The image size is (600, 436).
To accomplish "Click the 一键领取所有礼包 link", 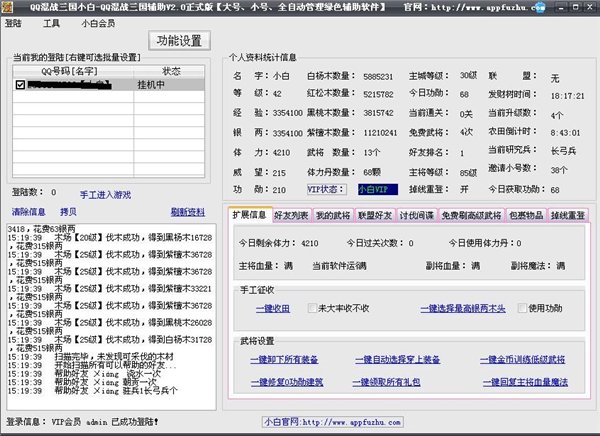I will (x=386, y=382).
